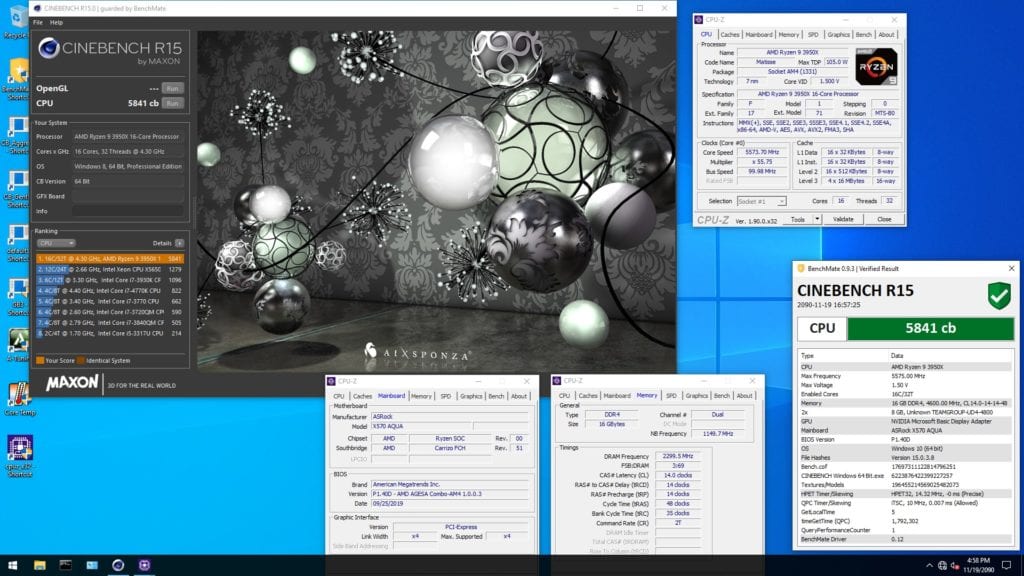Click the green verified shield in BenchMate
Image resolution: width=1024 pixels, height=576 pixels.
coord(999,296)
